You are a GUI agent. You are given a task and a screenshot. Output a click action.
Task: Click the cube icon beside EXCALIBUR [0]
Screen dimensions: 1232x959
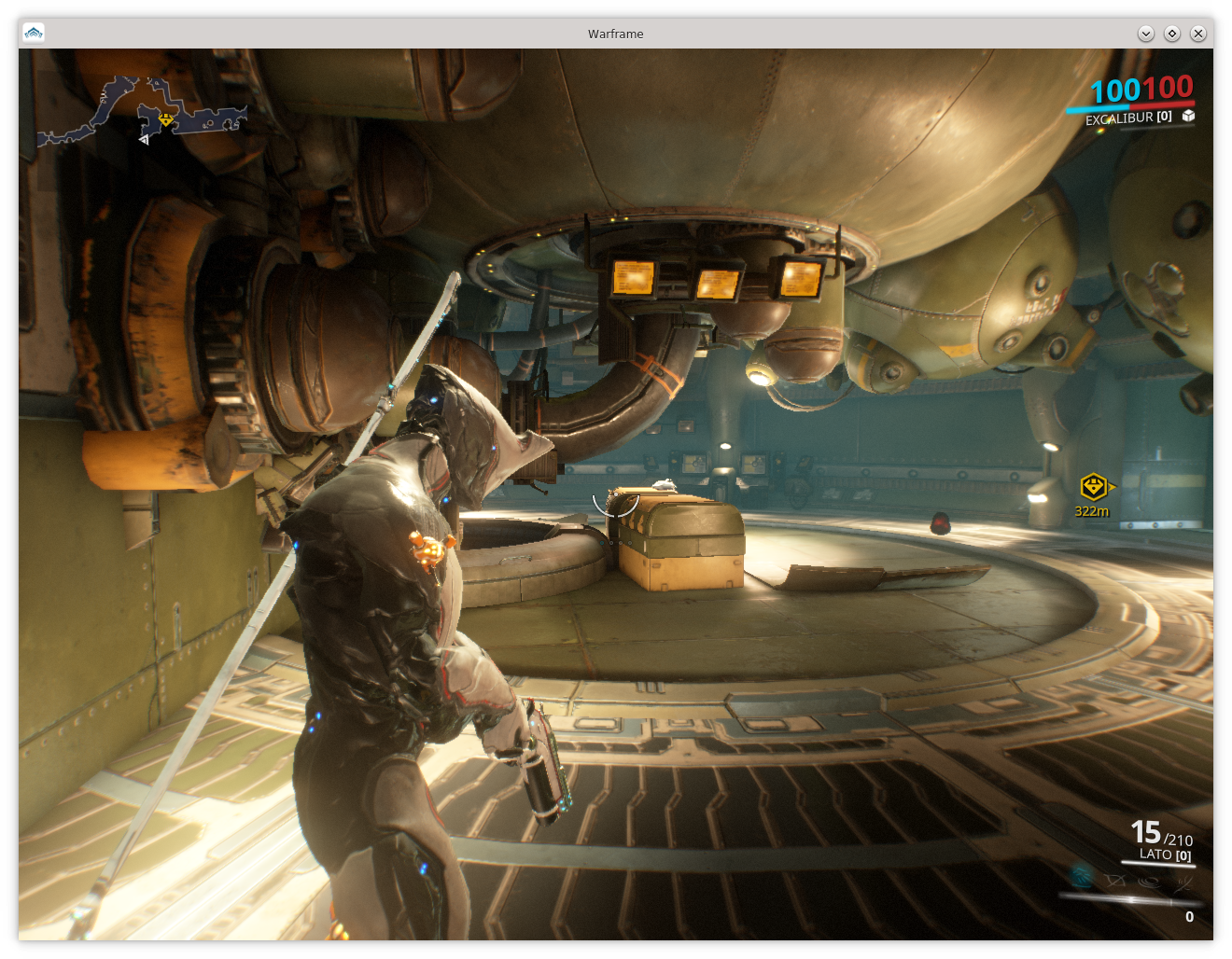pos(1188,116)
